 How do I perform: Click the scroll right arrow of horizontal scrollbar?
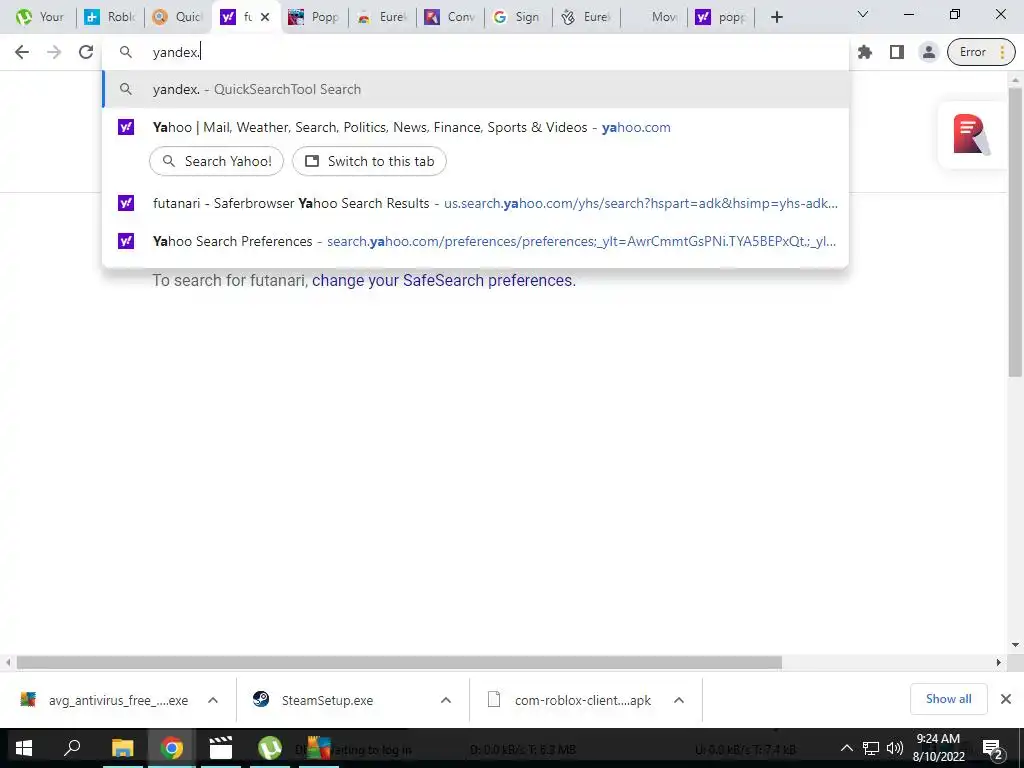click(x=998, y=662)
